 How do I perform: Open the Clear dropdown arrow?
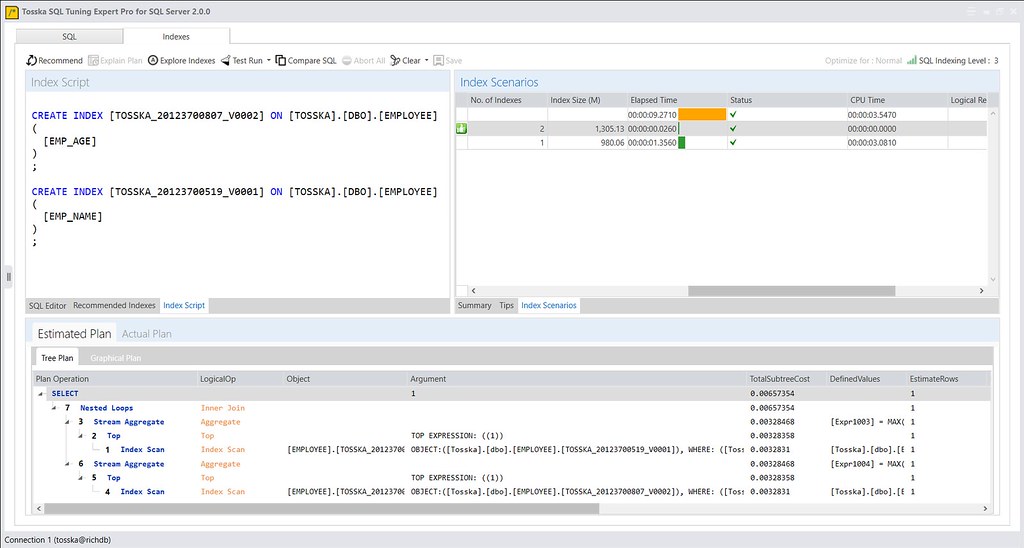pos(427,61)
